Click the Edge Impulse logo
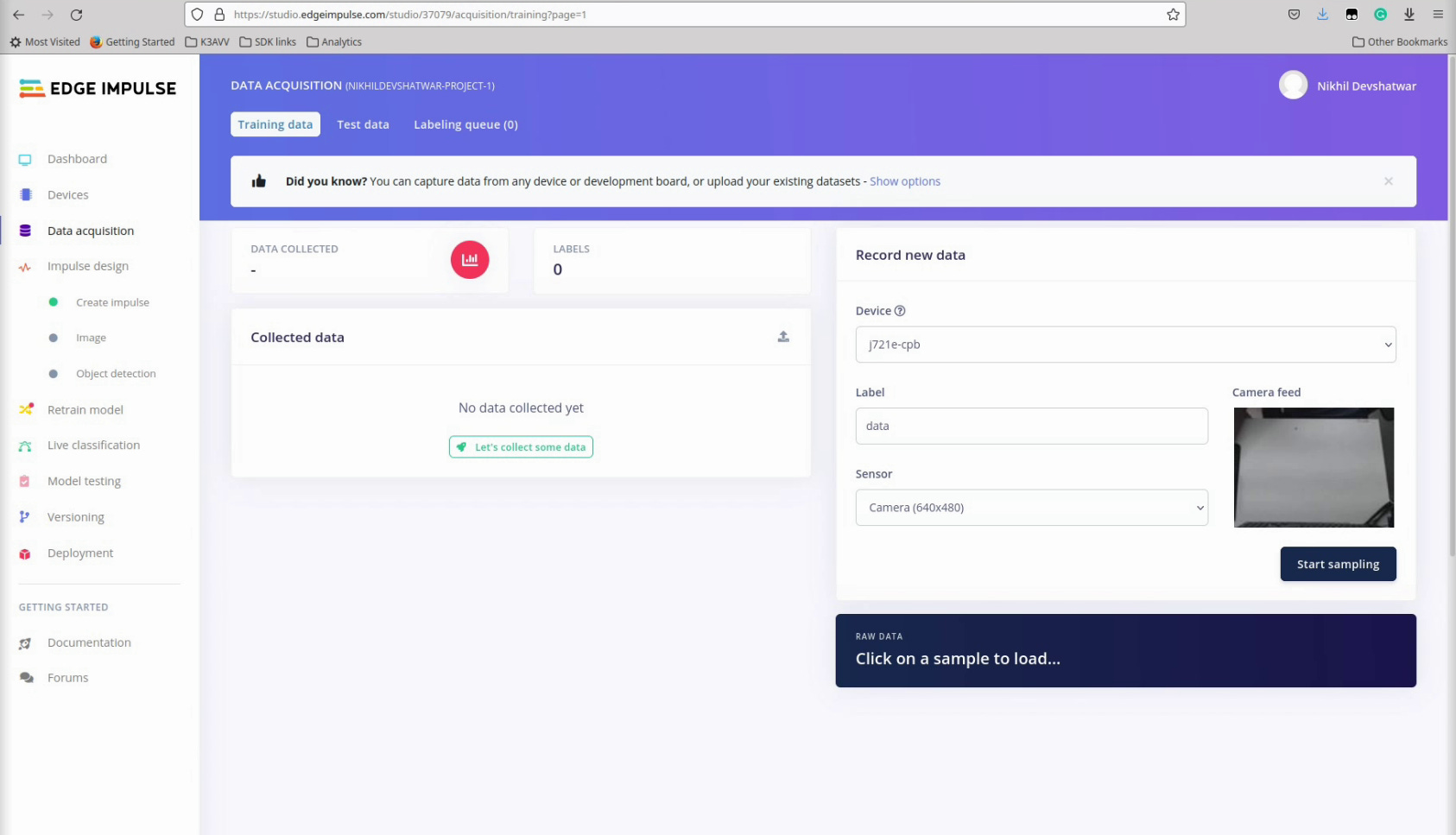Viewport: 1456px width, 835px height. click(x=98, y=88)
